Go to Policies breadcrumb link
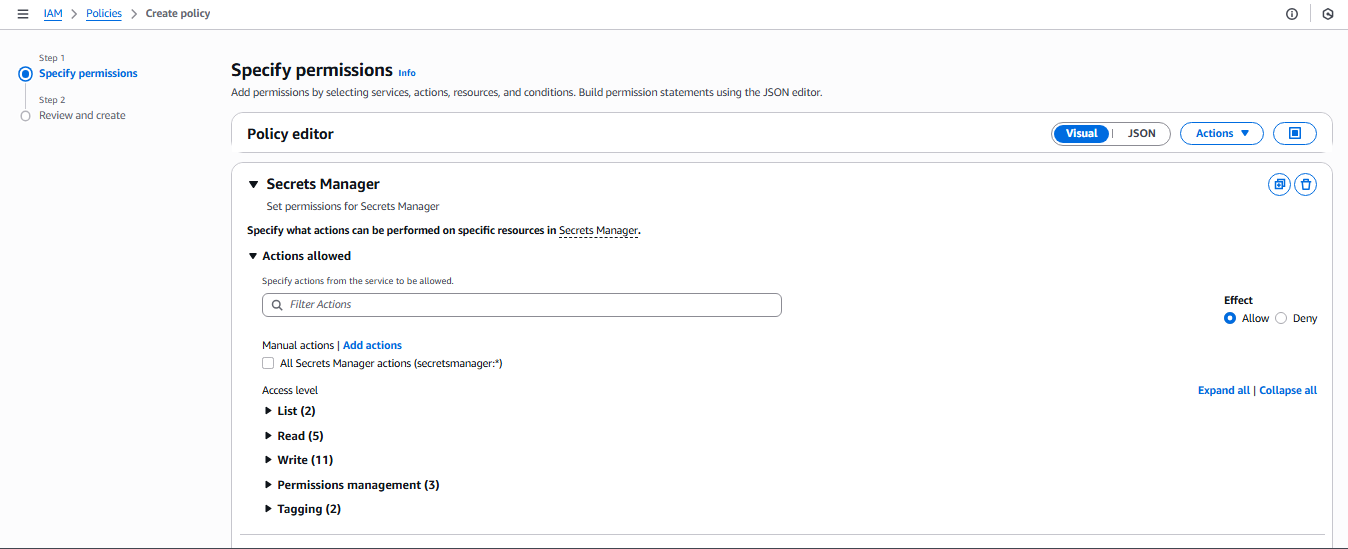Image resolution: width=1348 pixels, height=549 pixels. coord(104,14)
